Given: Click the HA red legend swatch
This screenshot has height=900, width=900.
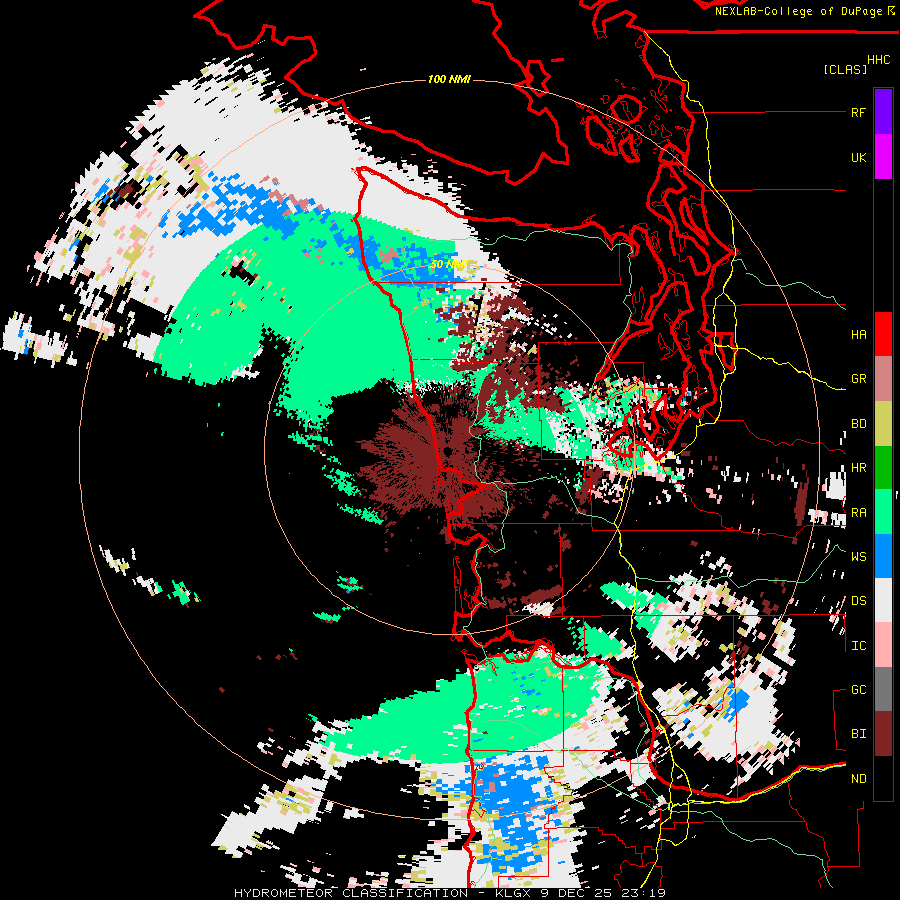Looking at the screenshot, I should [x=883, y=334].
